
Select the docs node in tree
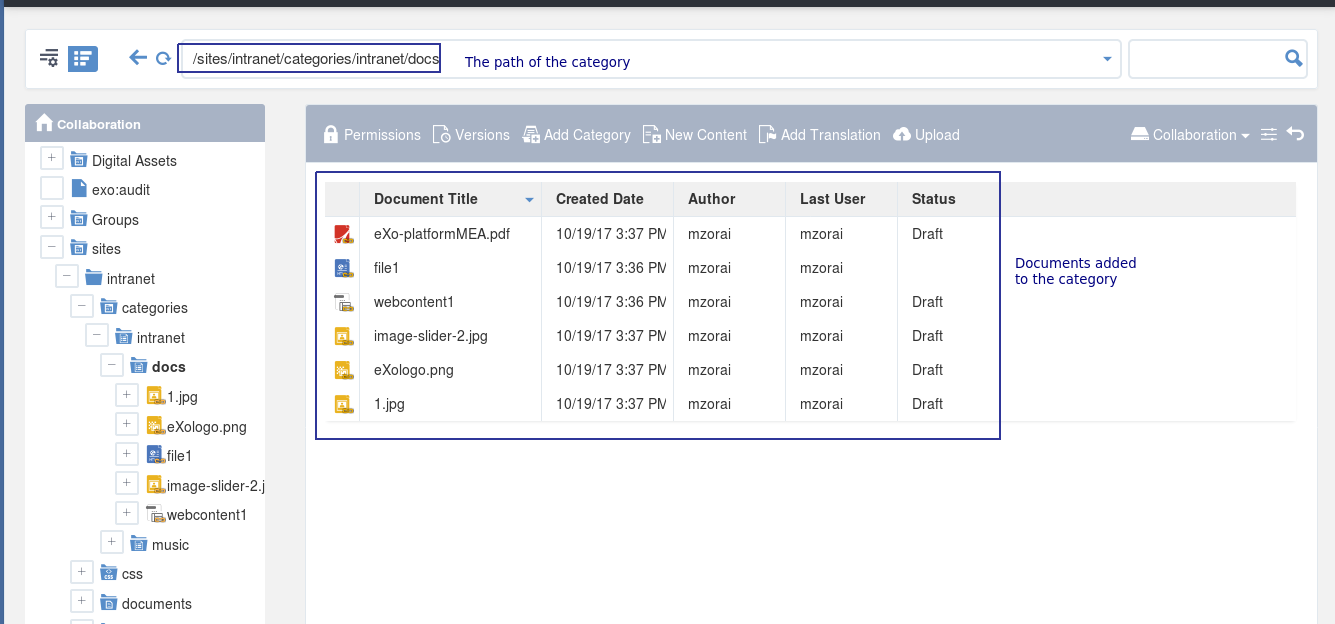(169, 367)
